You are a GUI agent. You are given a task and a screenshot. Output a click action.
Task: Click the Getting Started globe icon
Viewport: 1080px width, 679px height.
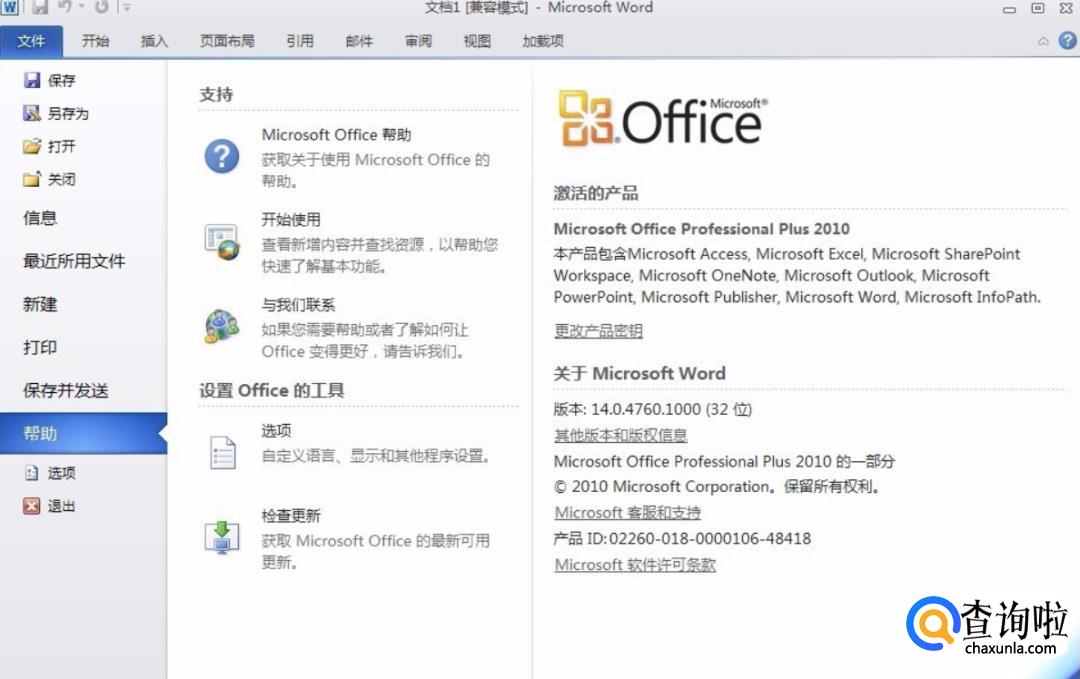(x=222, y=242)
